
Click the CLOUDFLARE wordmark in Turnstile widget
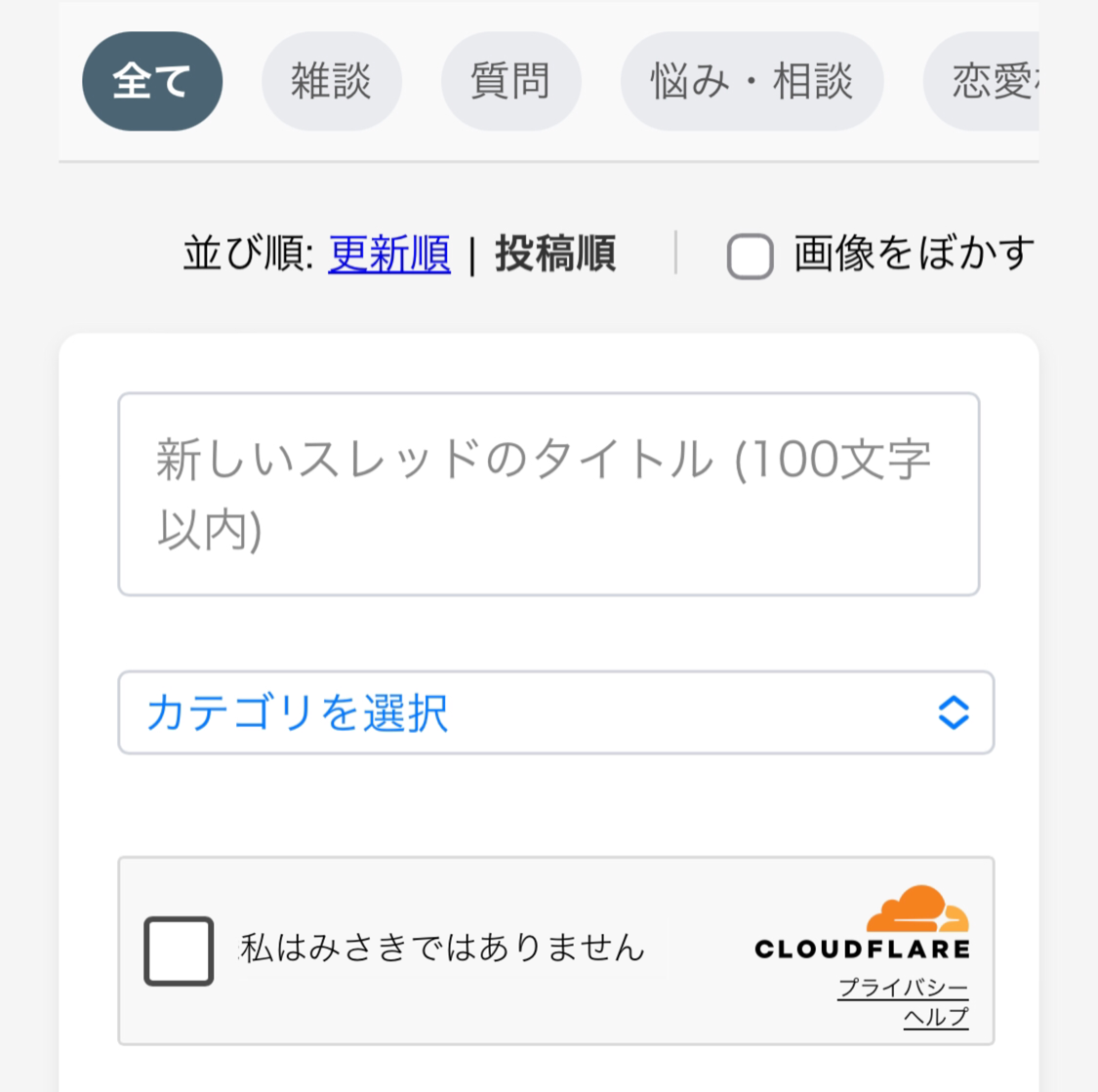[862, 949]
